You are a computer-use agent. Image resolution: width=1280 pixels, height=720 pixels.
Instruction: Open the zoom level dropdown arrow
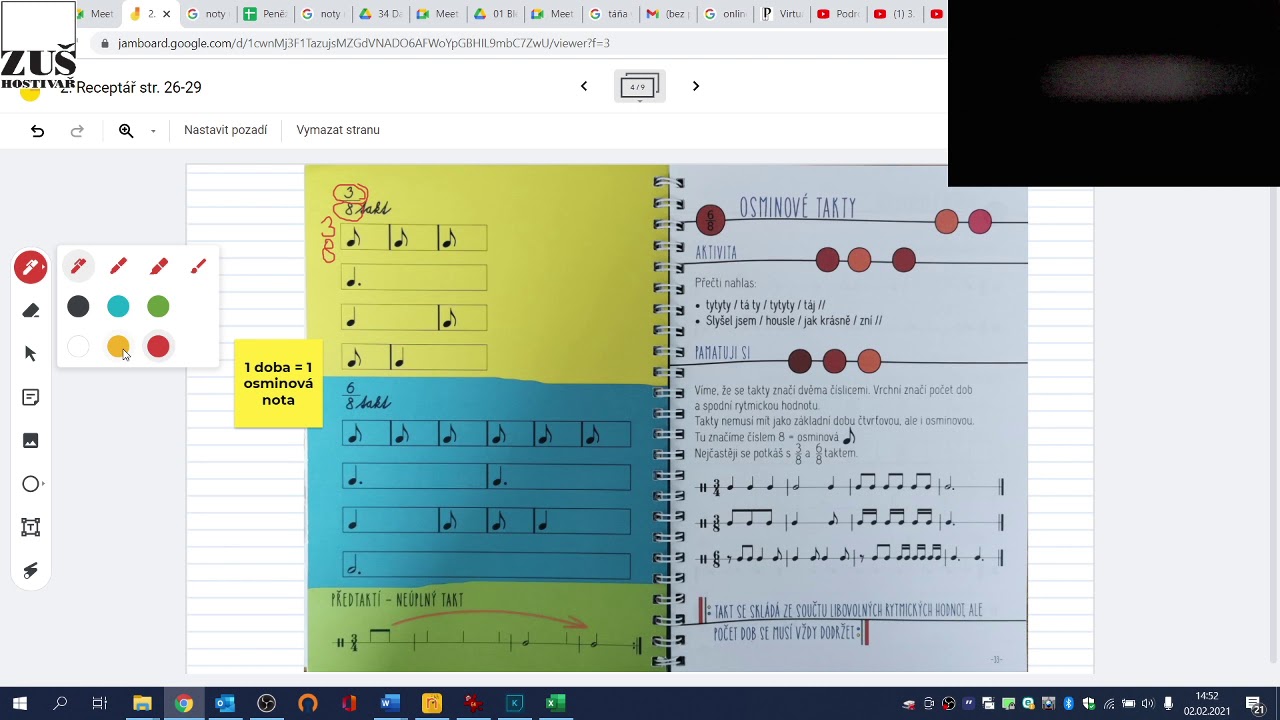coord(153,131)
